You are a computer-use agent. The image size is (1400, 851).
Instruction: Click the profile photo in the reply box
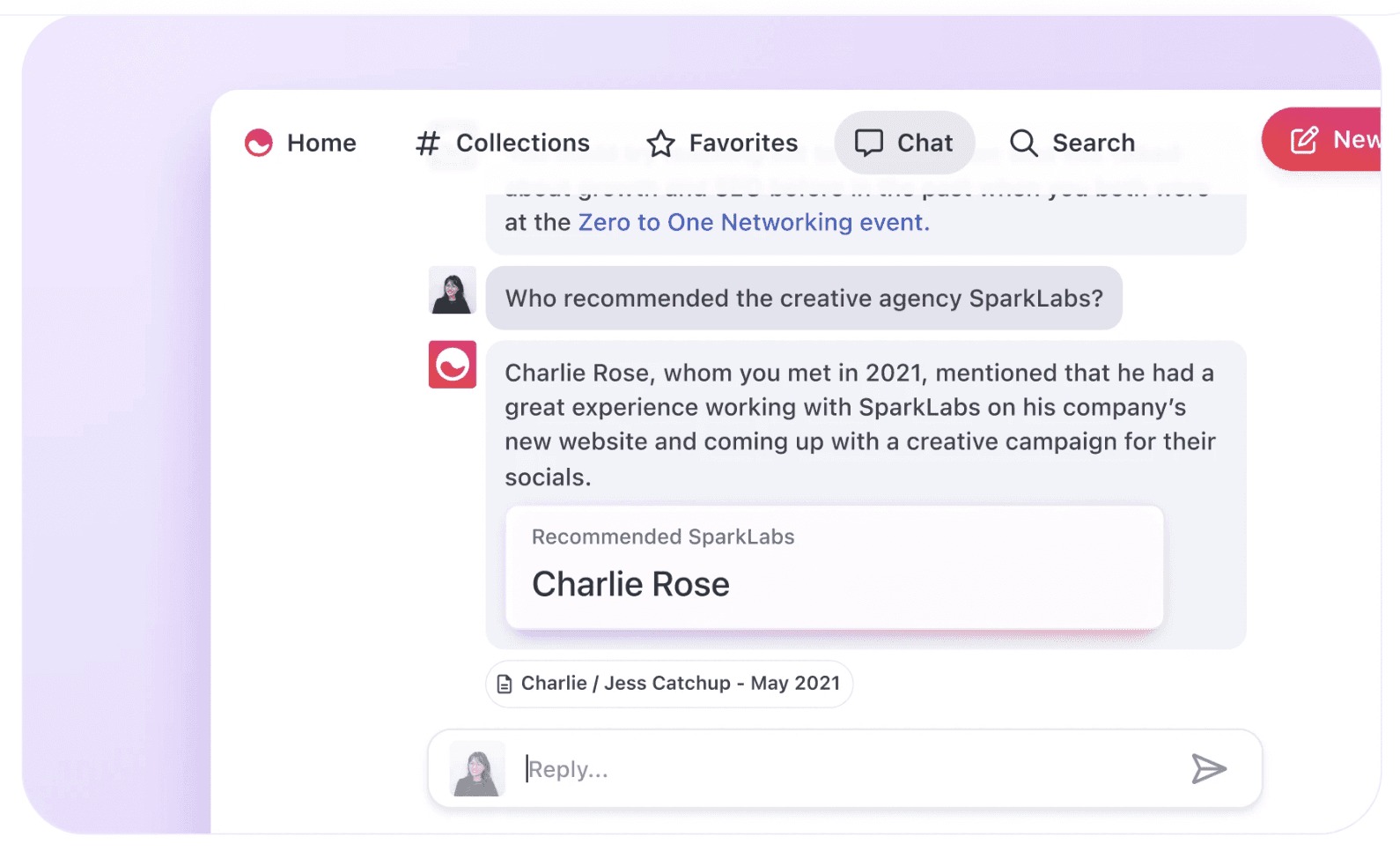click(477, 769)
